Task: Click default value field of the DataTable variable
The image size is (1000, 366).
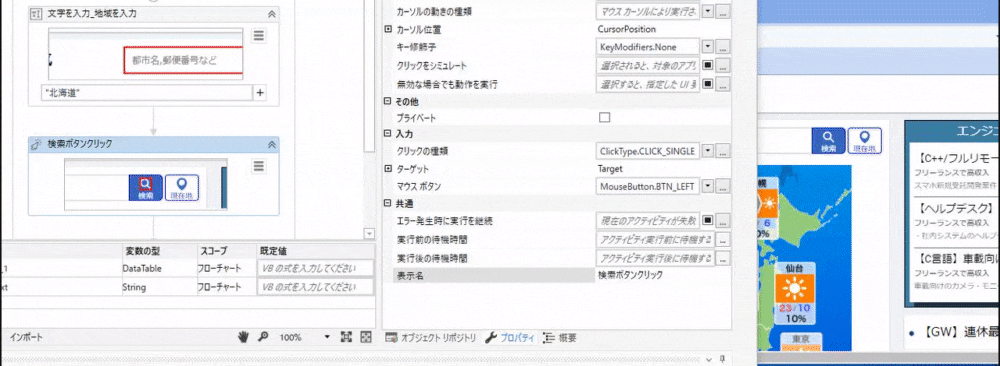Action: 316,268
